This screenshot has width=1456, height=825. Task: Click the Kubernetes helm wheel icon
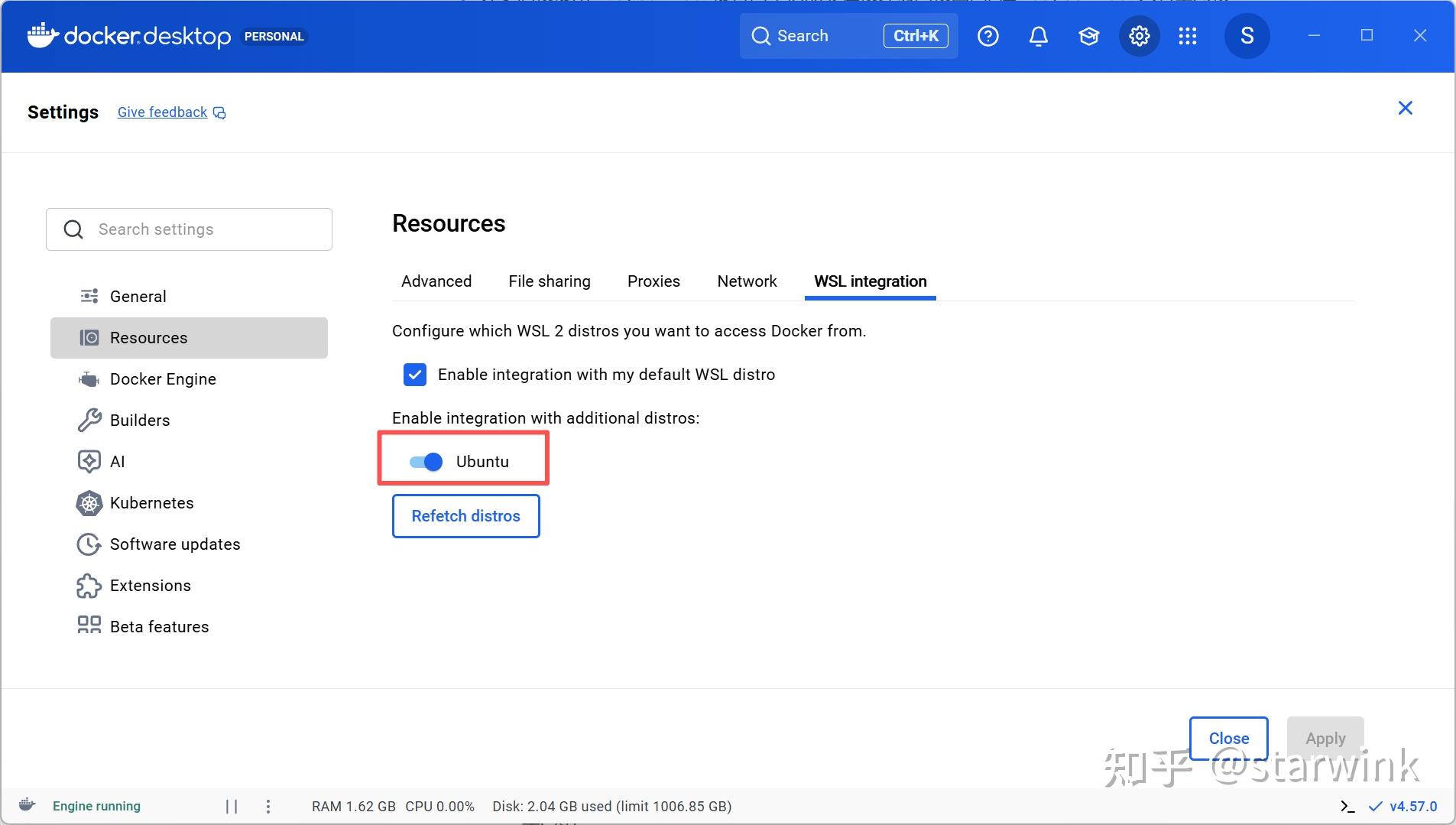(x=89, y=503)
